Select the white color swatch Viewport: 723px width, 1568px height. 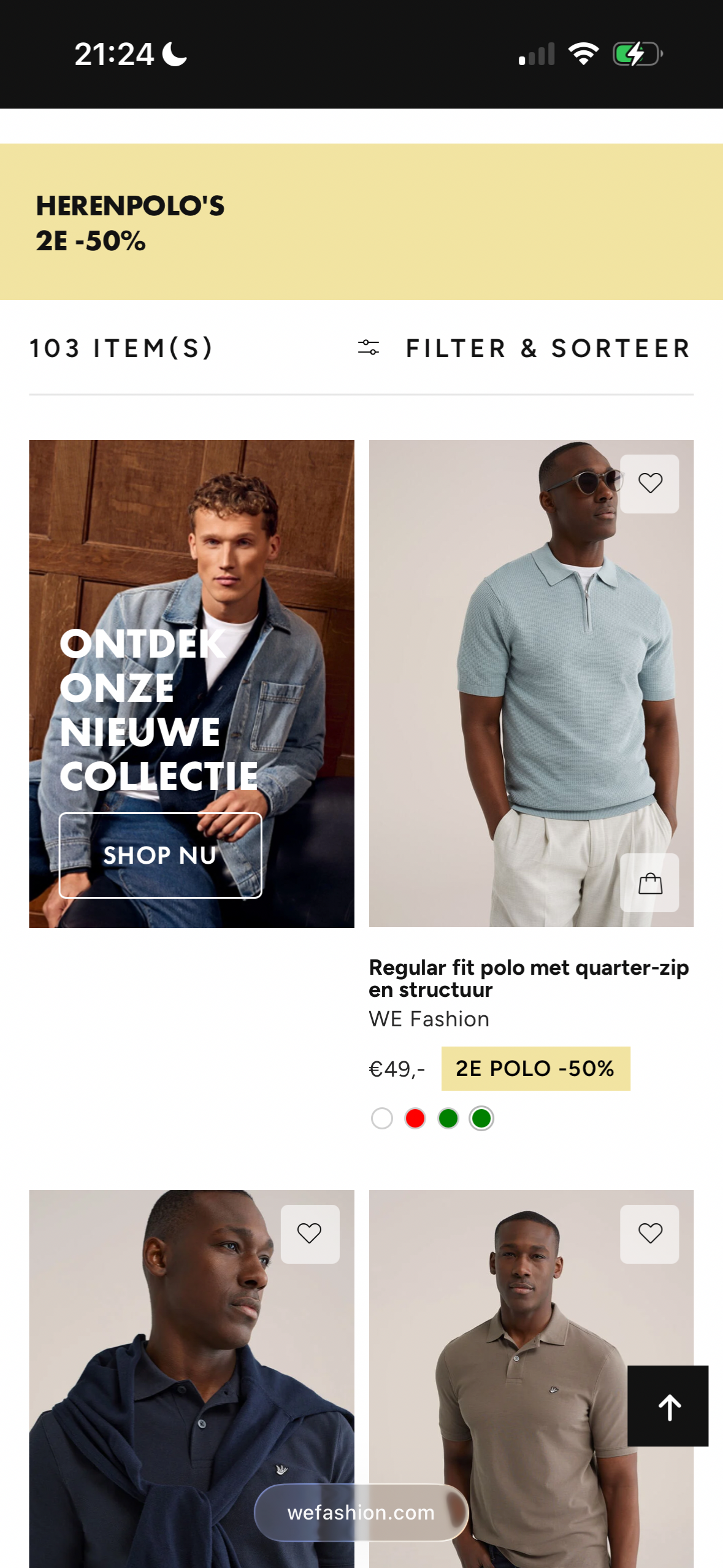[382, 1118]
